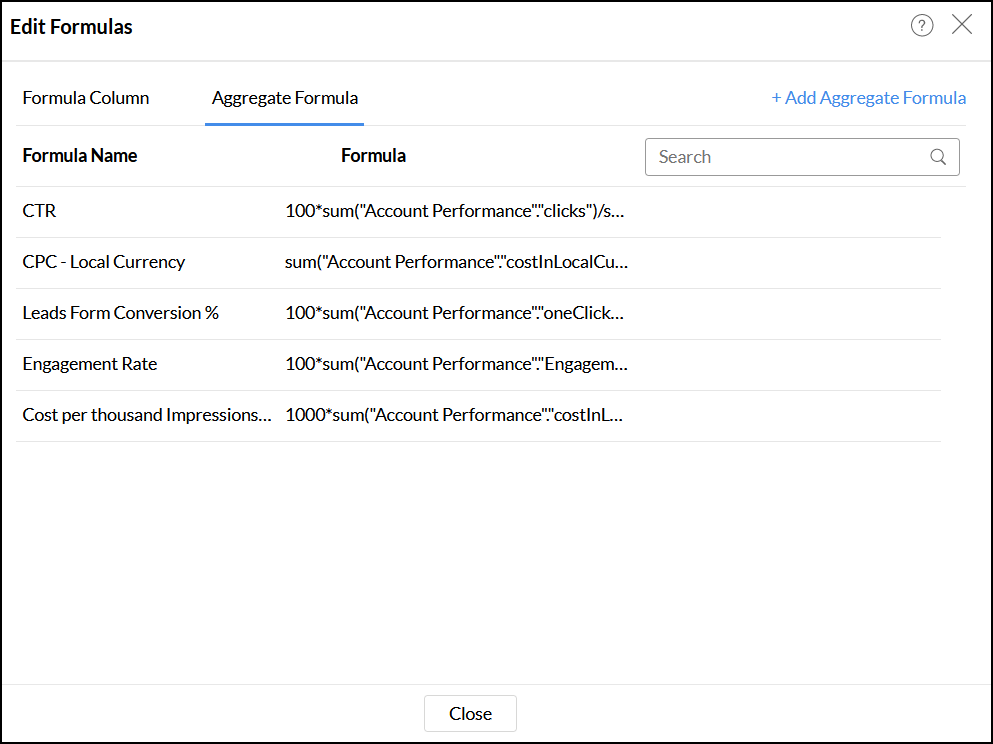Choose the Engagement Rate formula entry
The width and height of the screenshot is (993, 744).
coord(90,364)
